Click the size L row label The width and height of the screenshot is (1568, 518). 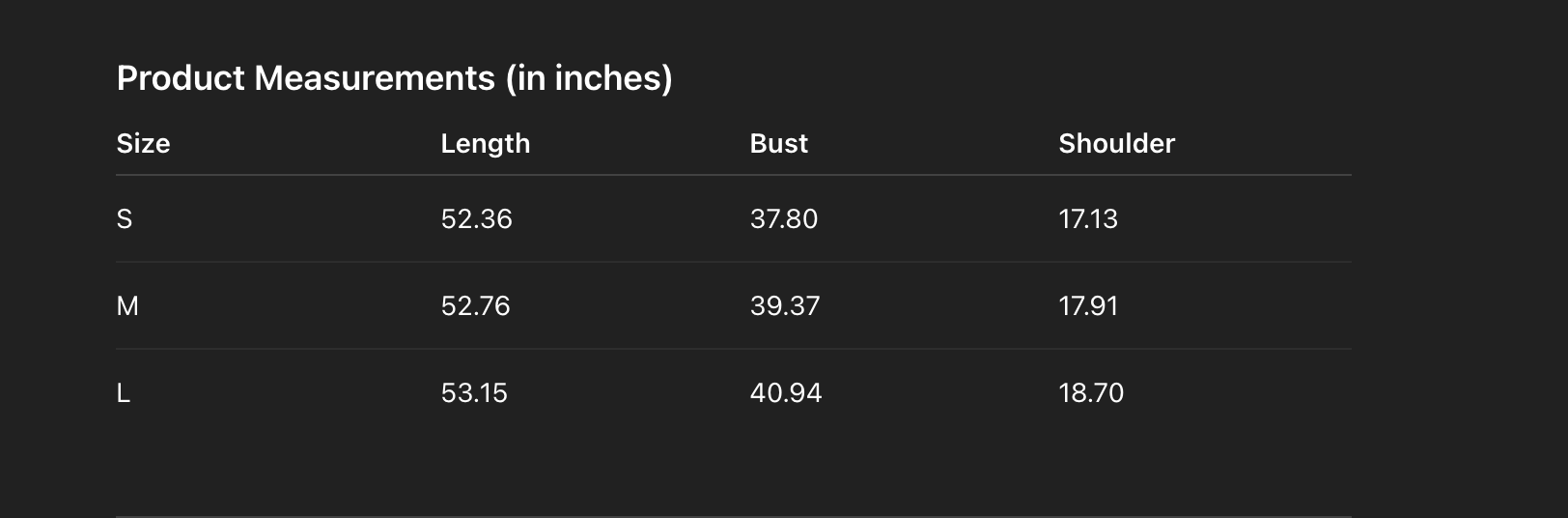tap(124, 393)
